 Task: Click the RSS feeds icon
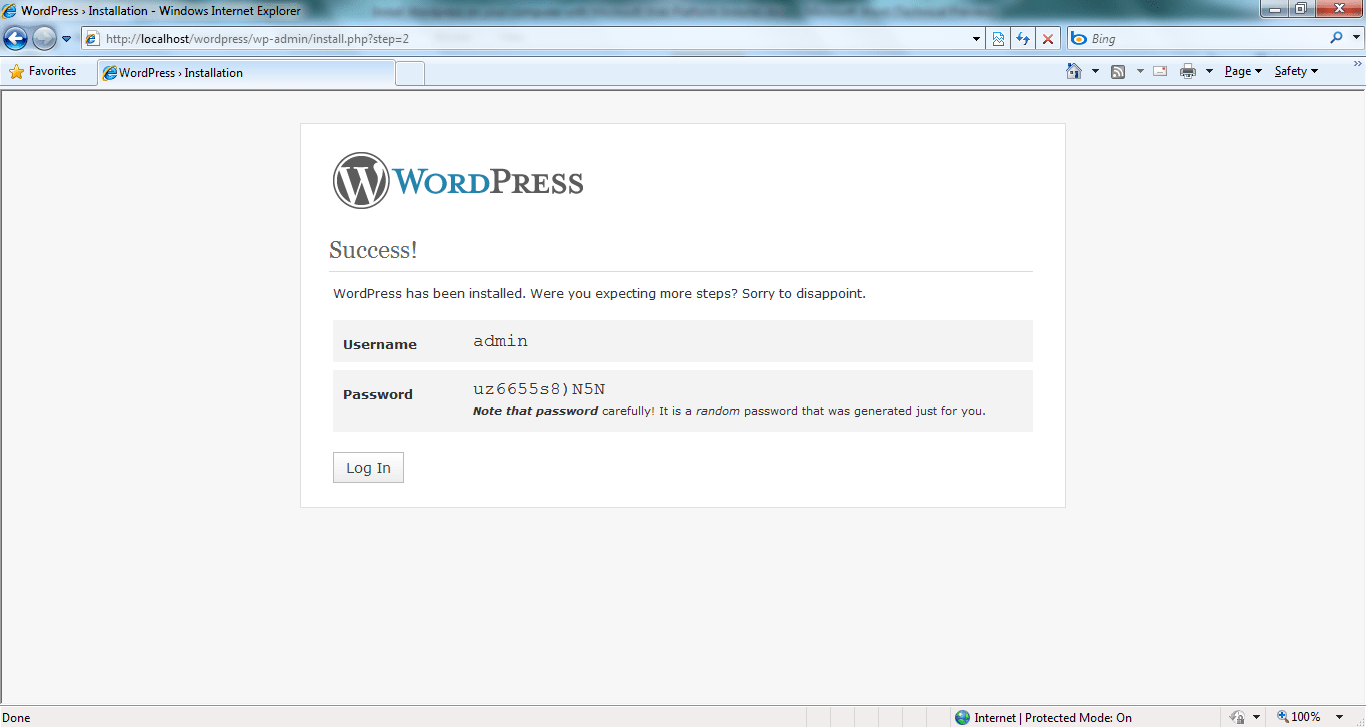pos(1118,71)
